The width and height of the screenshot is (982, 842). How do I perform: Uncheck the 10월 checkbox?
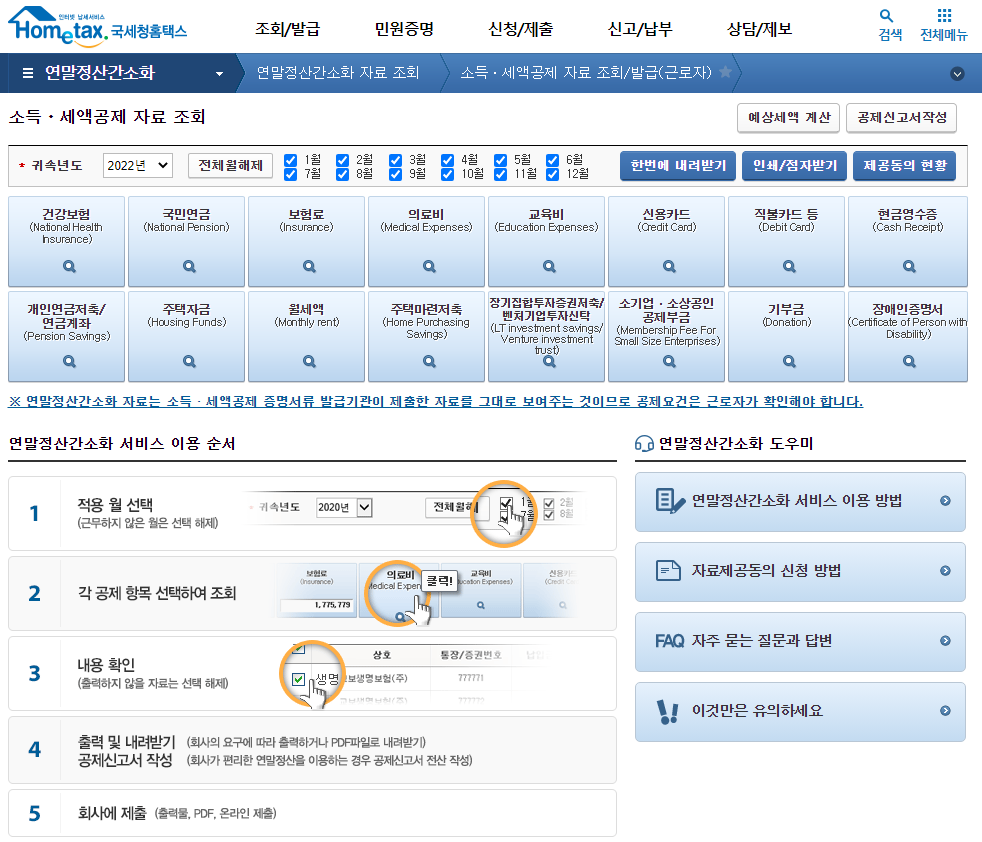(x=447, y=174)
